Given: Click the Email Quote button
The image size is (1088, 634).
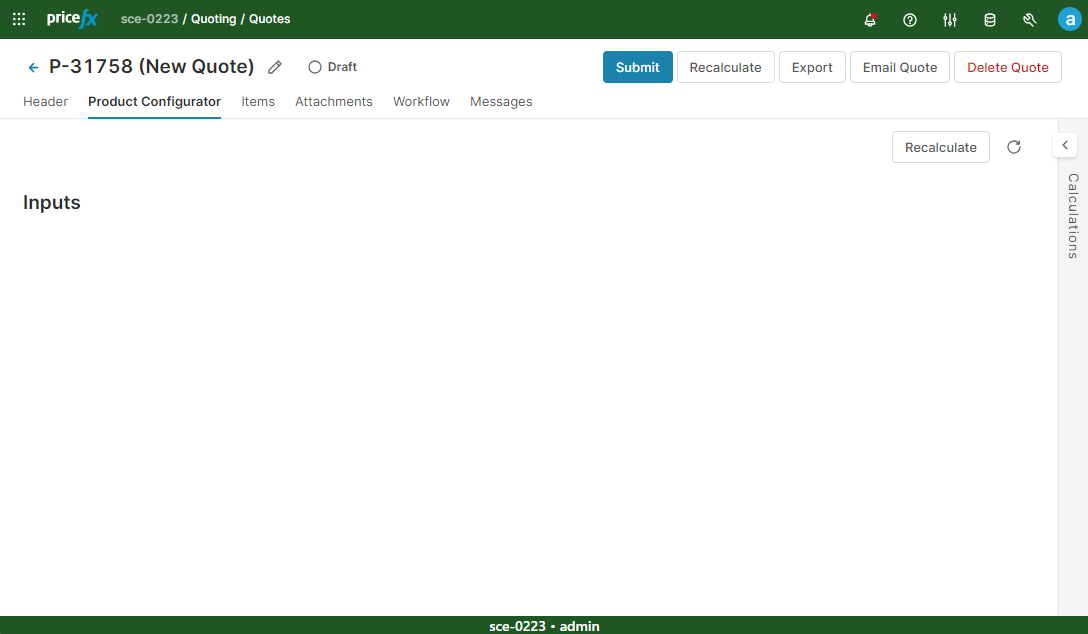Looking at the screenshot, I should (x=899, y=67).
